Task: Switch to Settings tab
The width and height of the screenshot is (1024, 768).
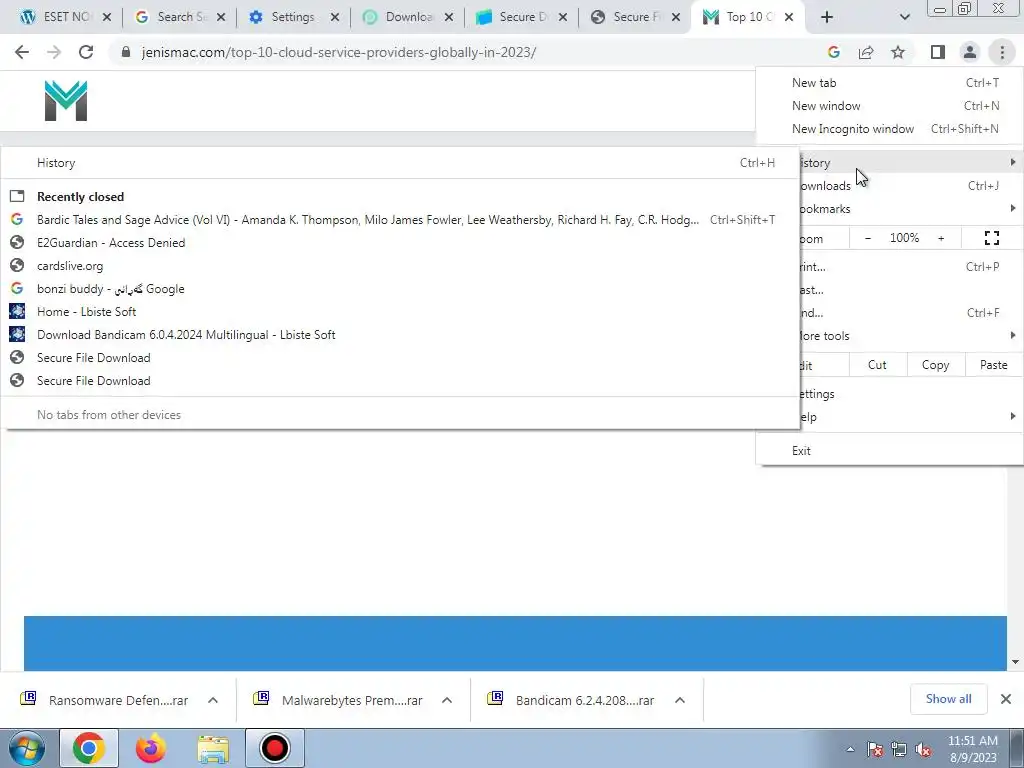Action: (286, 17)
